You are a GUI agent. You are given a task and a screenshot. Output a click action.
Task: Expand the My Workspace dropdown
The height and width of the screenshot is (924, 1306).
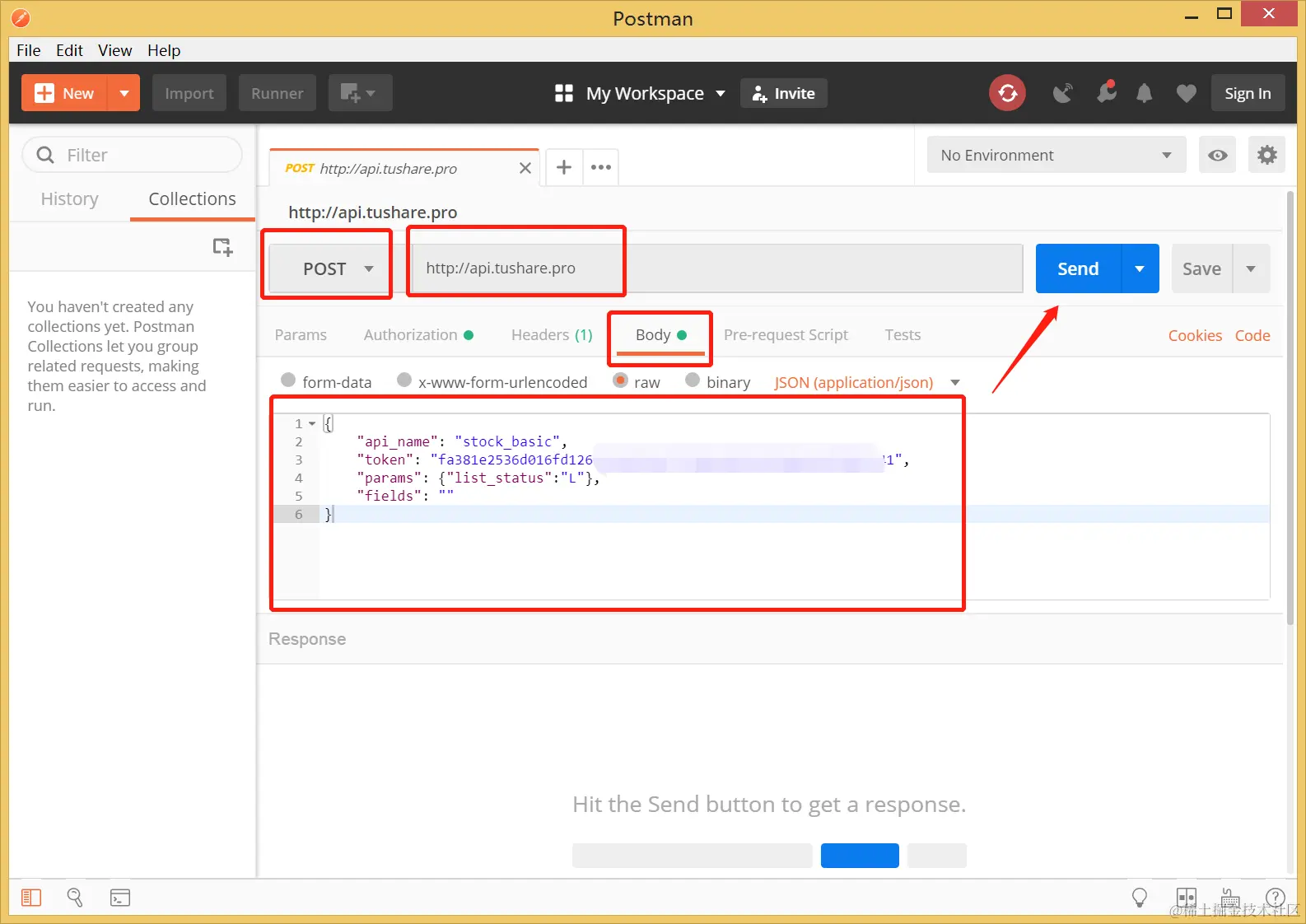pos(656,93)
